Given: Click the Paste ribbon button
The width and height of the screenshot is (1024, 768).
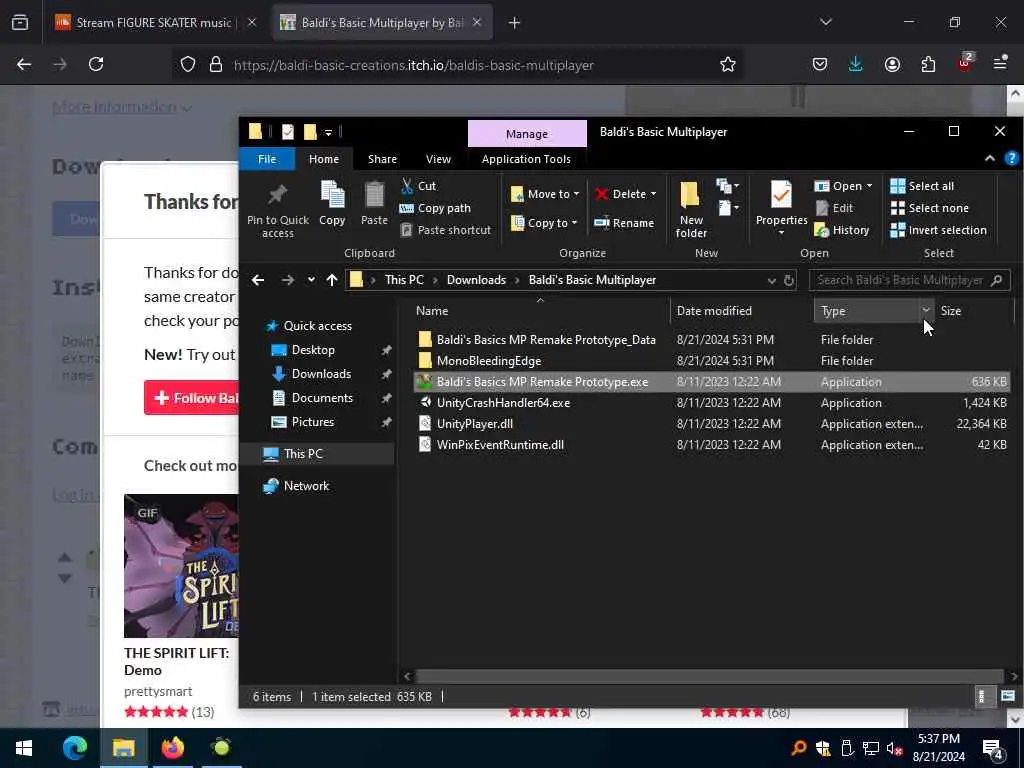Looking at the screenshot, I should [374, 203].
